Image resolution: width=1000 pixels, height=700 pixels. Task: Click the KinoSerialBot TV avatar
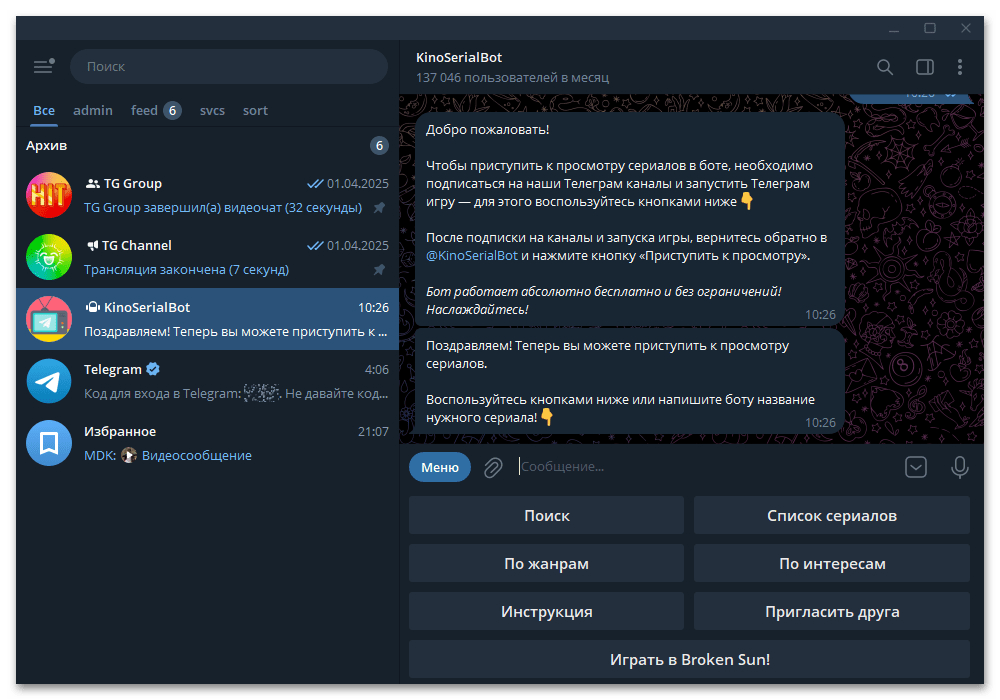click(x=49, y=319)
